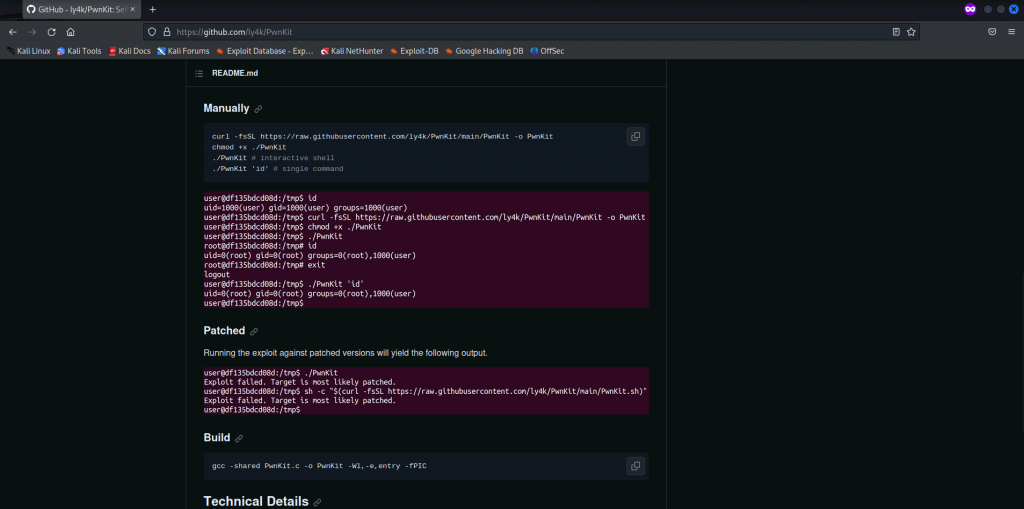Screen dimensions: 1024x509
Task: Open the Exploit-DB bookmark
Action: click(x=414, y=51)
